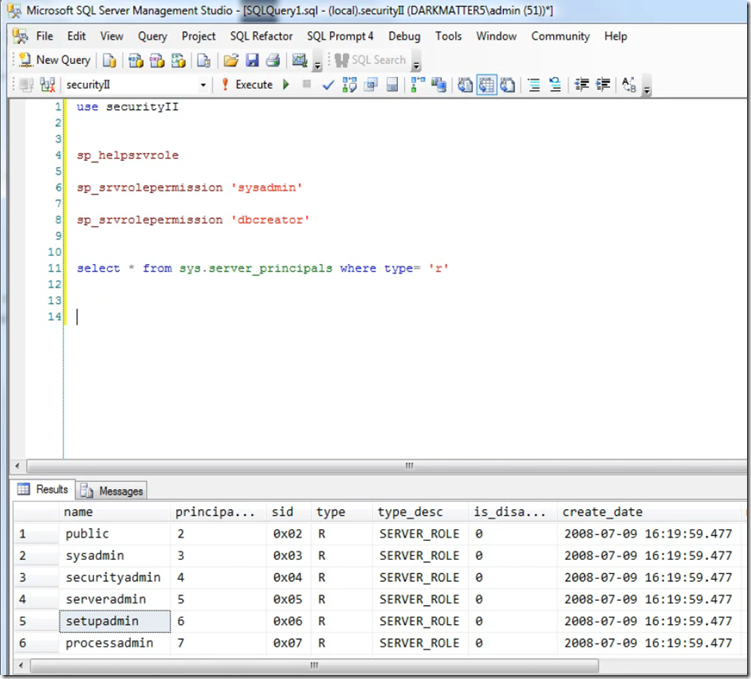This screenshot has width=751, height=679.
Task: Click the 'dbcreator' string in the editor
Action: (x=271, y=220)
